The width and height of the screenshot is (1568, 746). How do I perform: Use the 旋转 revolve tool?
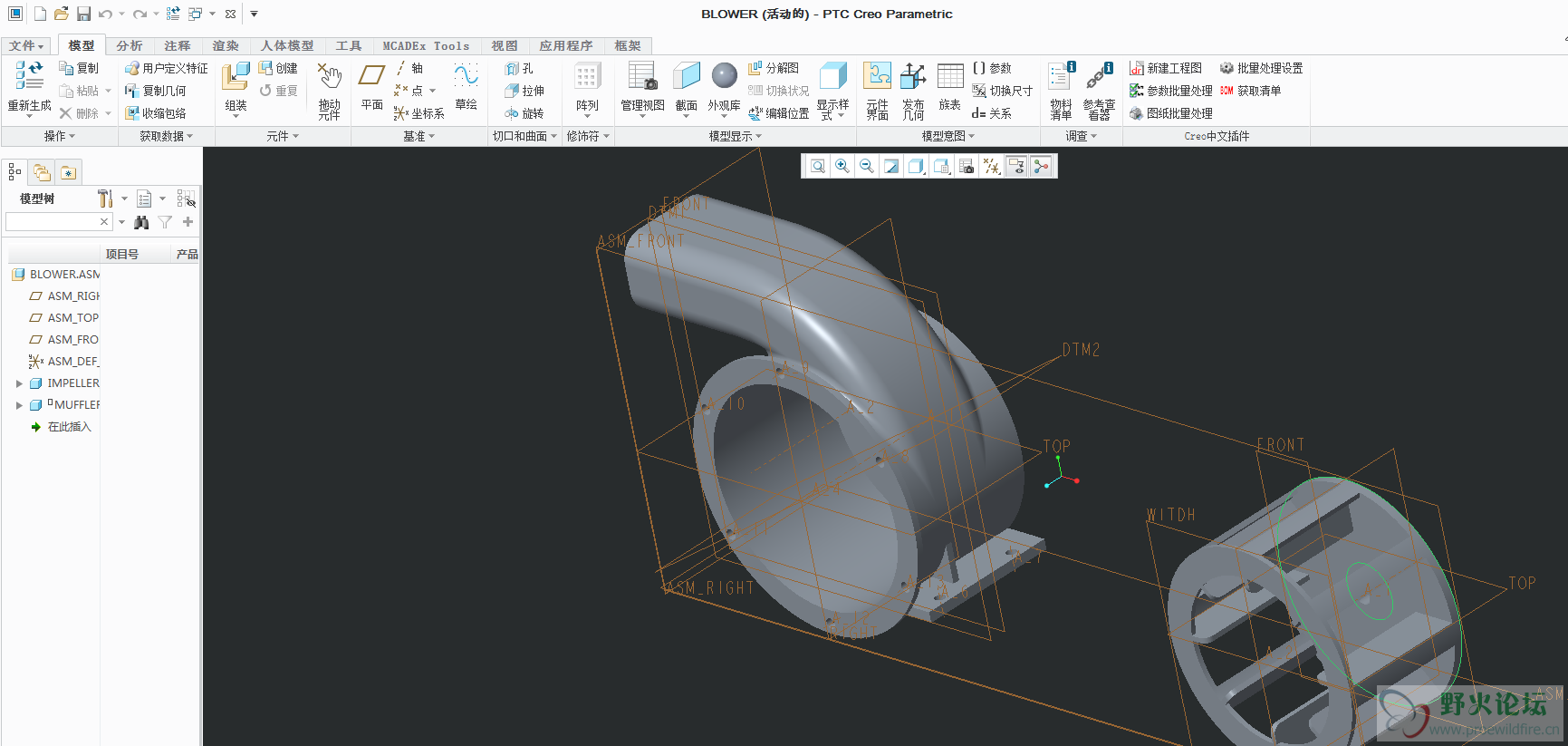(524, 113)
